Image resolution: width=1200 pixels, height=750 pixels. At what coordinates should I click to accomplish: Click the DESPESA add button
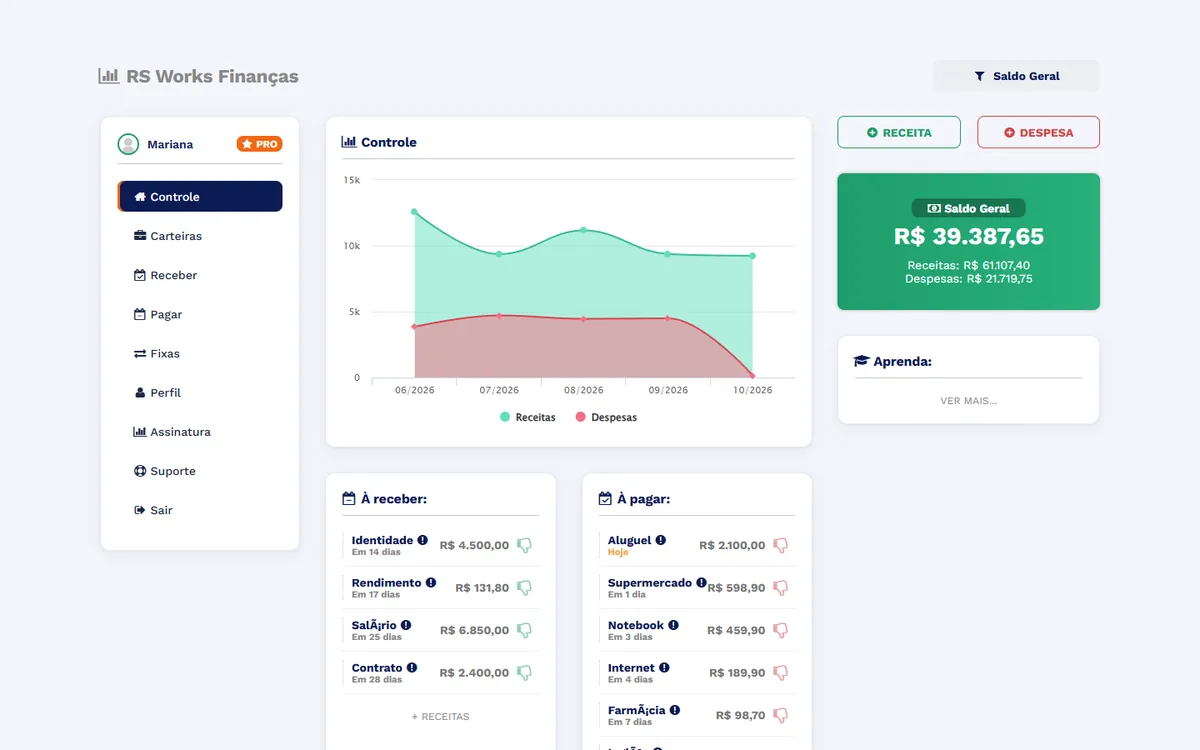click(x=1038, y=132)
